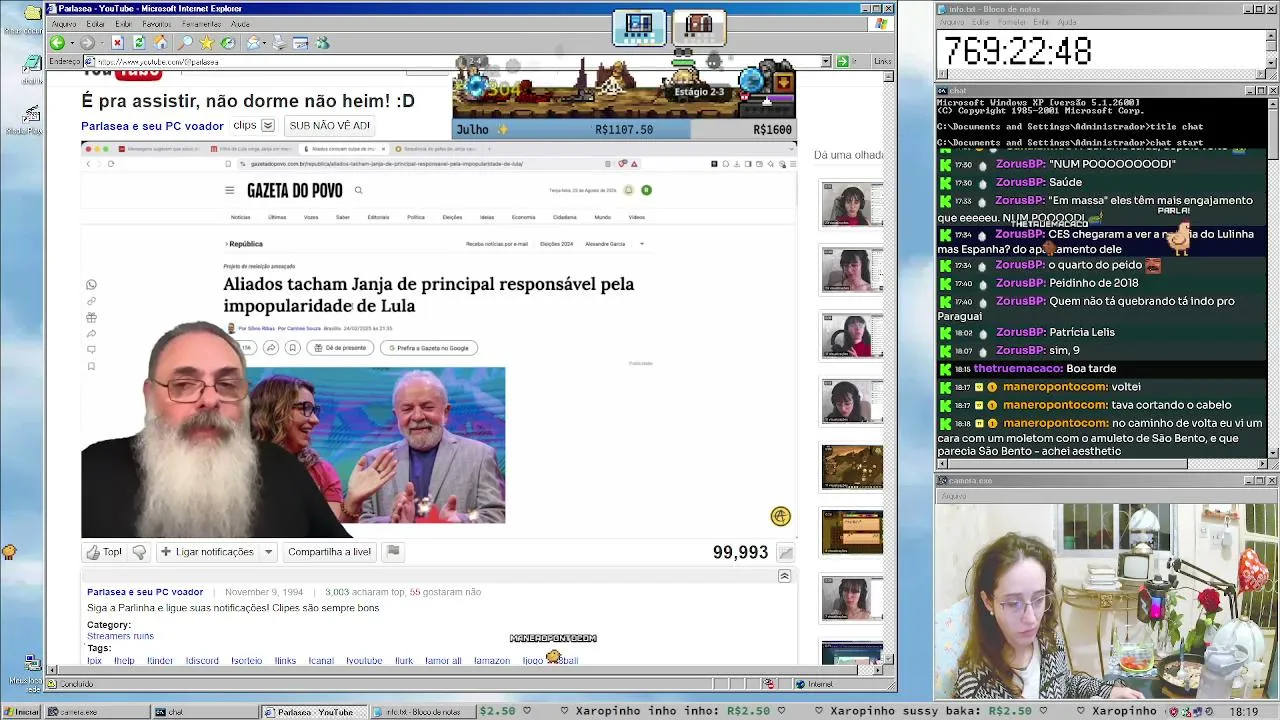Open the Ferramentas menu in Internet Explorer
Image resolution: width=1280 pixels, height=720 pixels.
[x=201, y=24]
